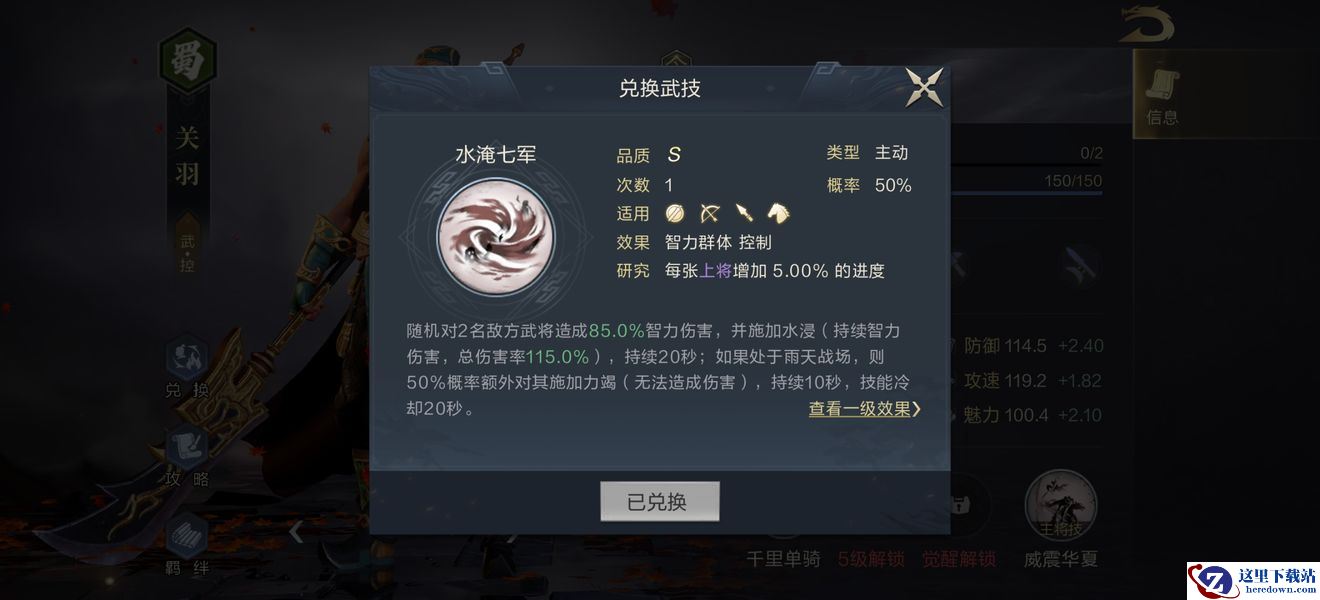The width and height of the screenshot is (1320, 600).
Task: Tap the 蜀 faction hexagon badge
Action: coord(188,62)
